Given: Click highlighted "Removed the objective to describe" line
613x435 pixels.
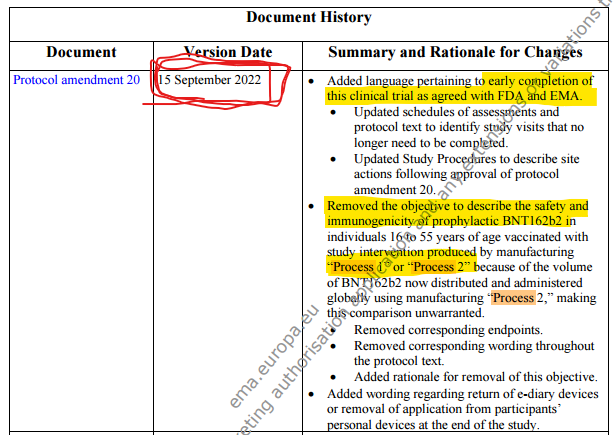Looking at the screenshot, I should pyautogui.click(x=457, y=206).
